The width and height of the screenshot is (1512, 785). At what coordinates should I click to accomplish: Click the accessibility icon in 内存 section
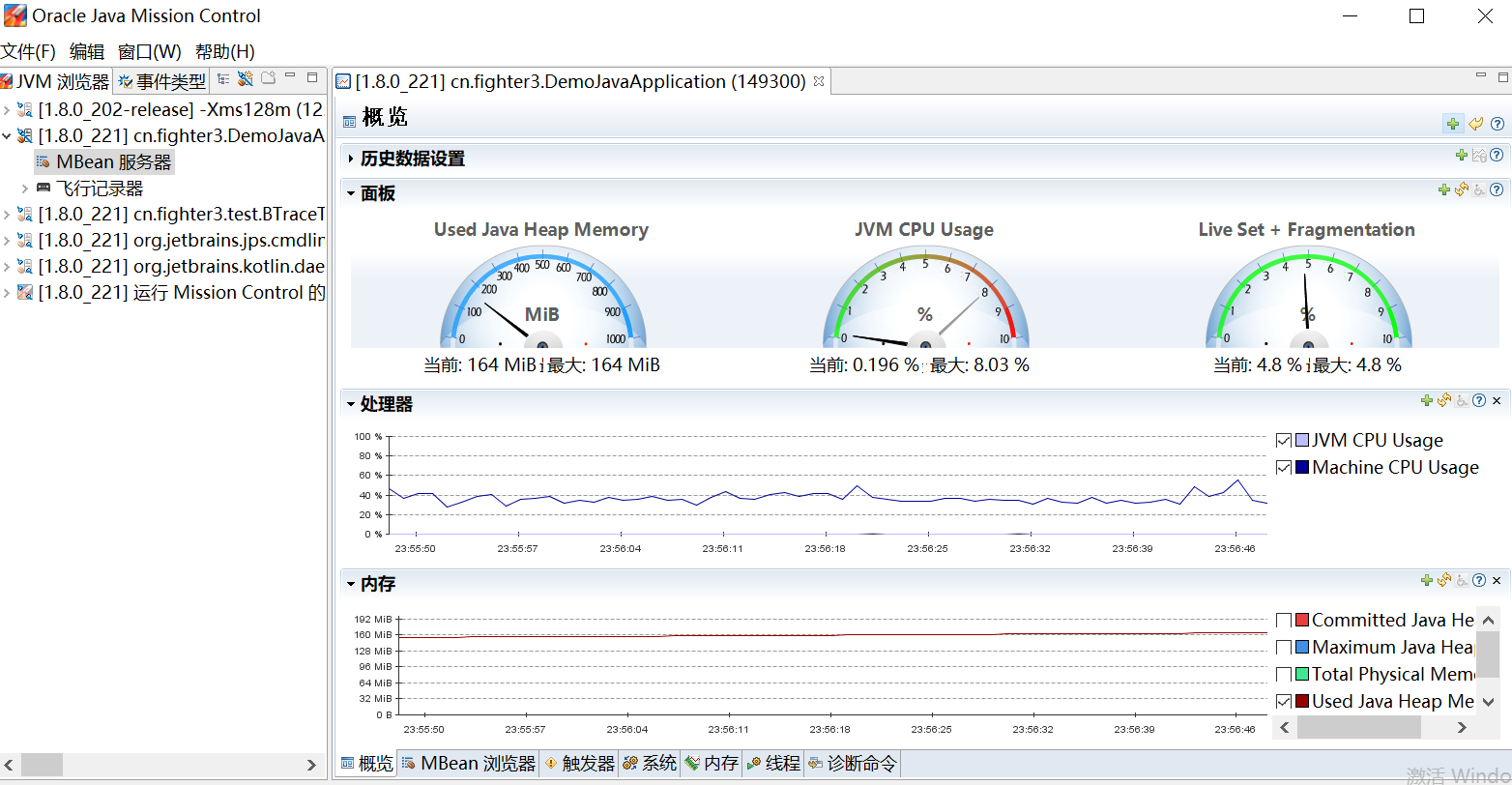coord(1463,580)
